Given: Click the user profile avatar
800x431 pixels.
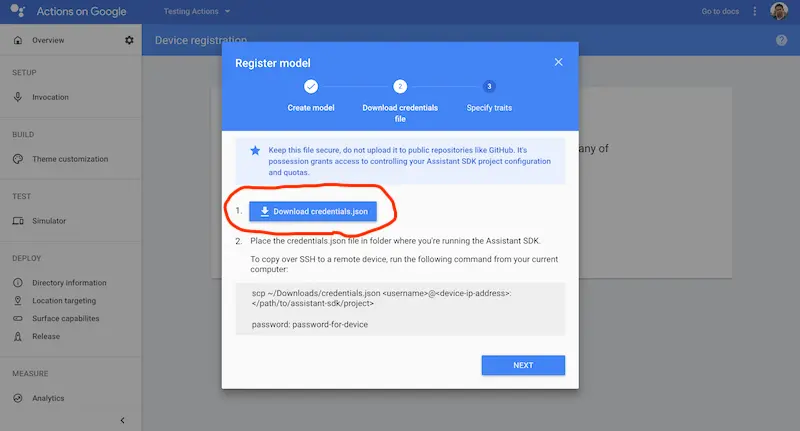Looking at the screenshot, I should tap(779, 11).
